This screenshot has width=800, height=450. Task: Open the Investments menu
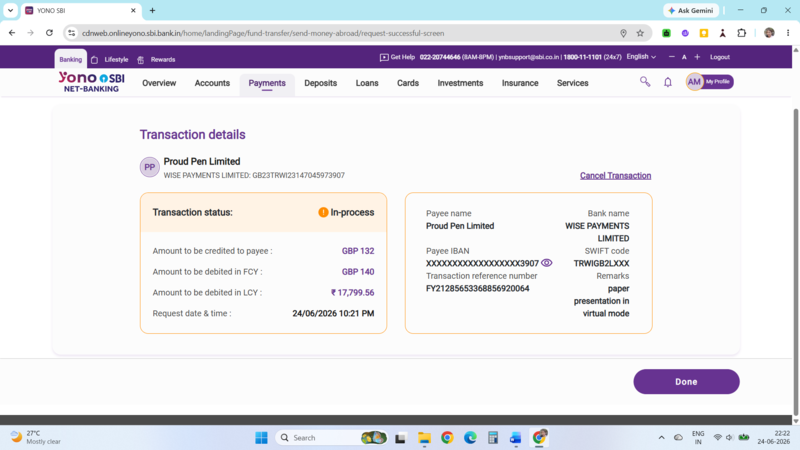pos(460,83)
